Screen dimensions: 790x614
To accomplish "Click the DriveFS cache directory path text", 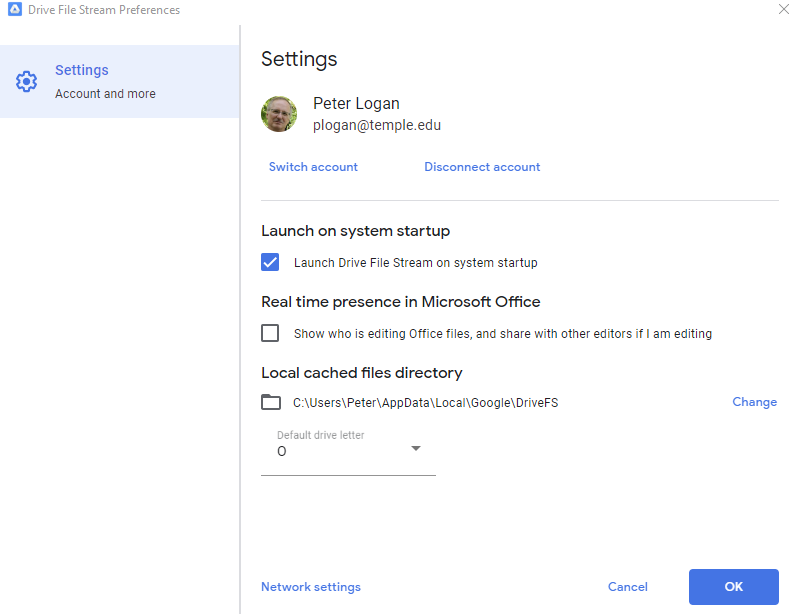I will tap(432, 403).
